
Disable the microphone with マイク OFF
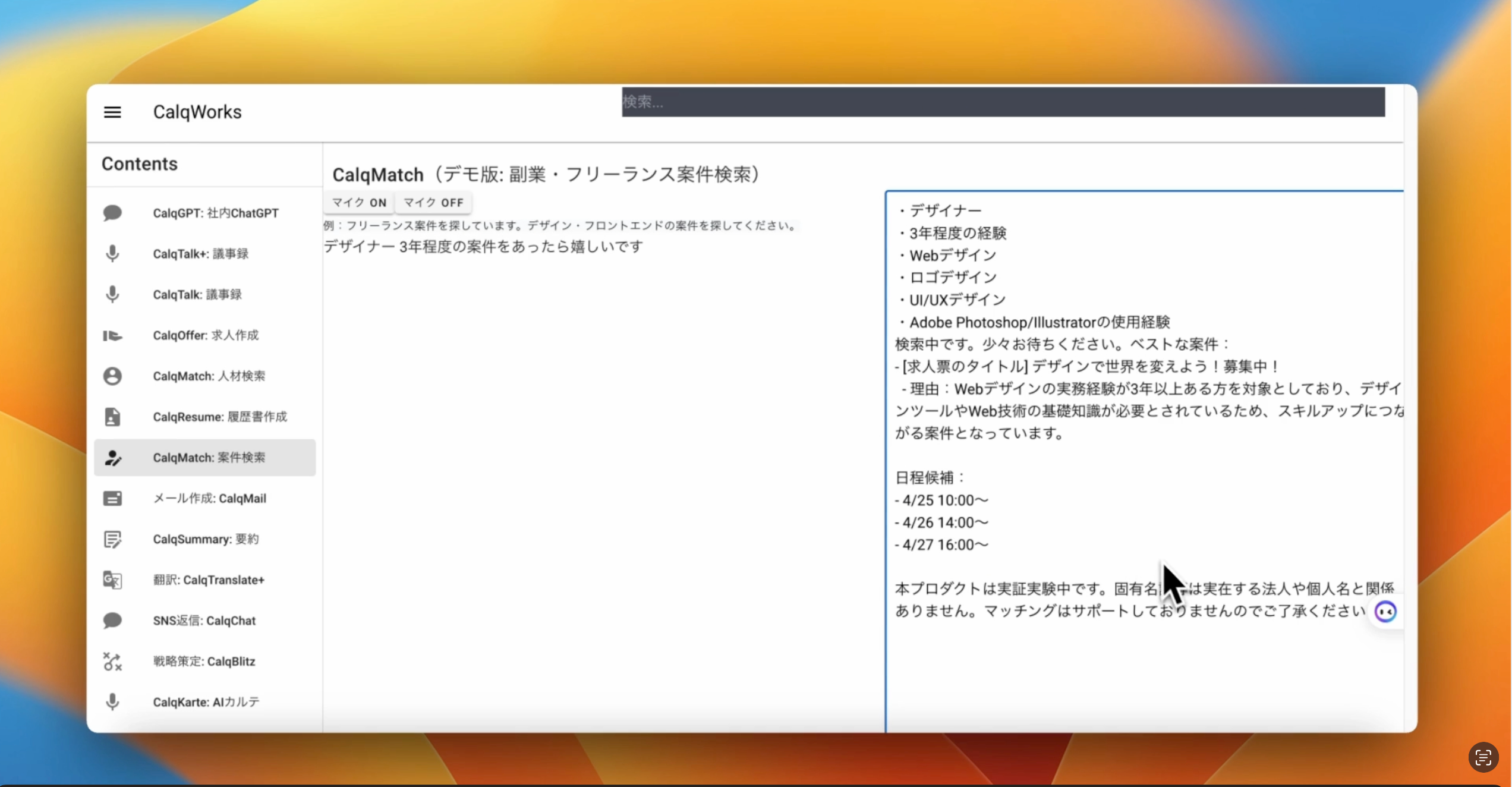coord(433,202)
